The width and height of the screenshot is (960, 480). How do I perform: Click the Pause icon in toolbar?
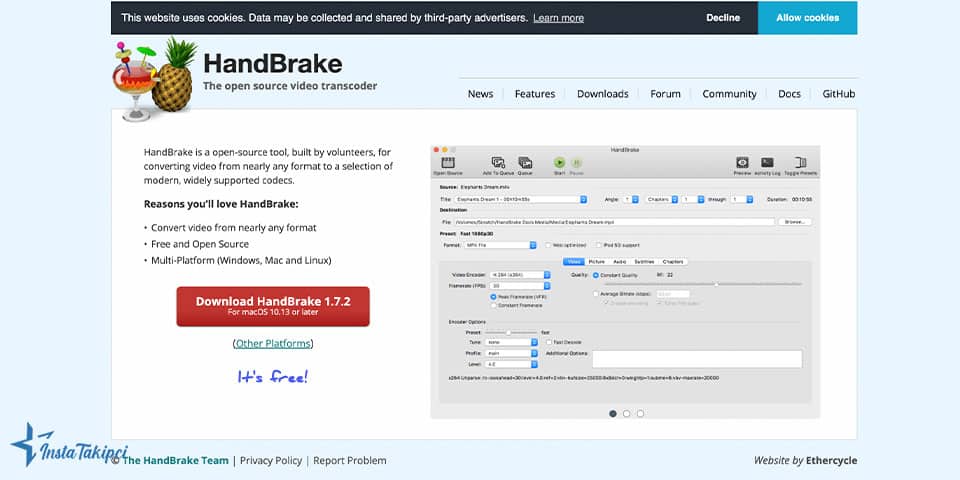click(x=577, y=163)
